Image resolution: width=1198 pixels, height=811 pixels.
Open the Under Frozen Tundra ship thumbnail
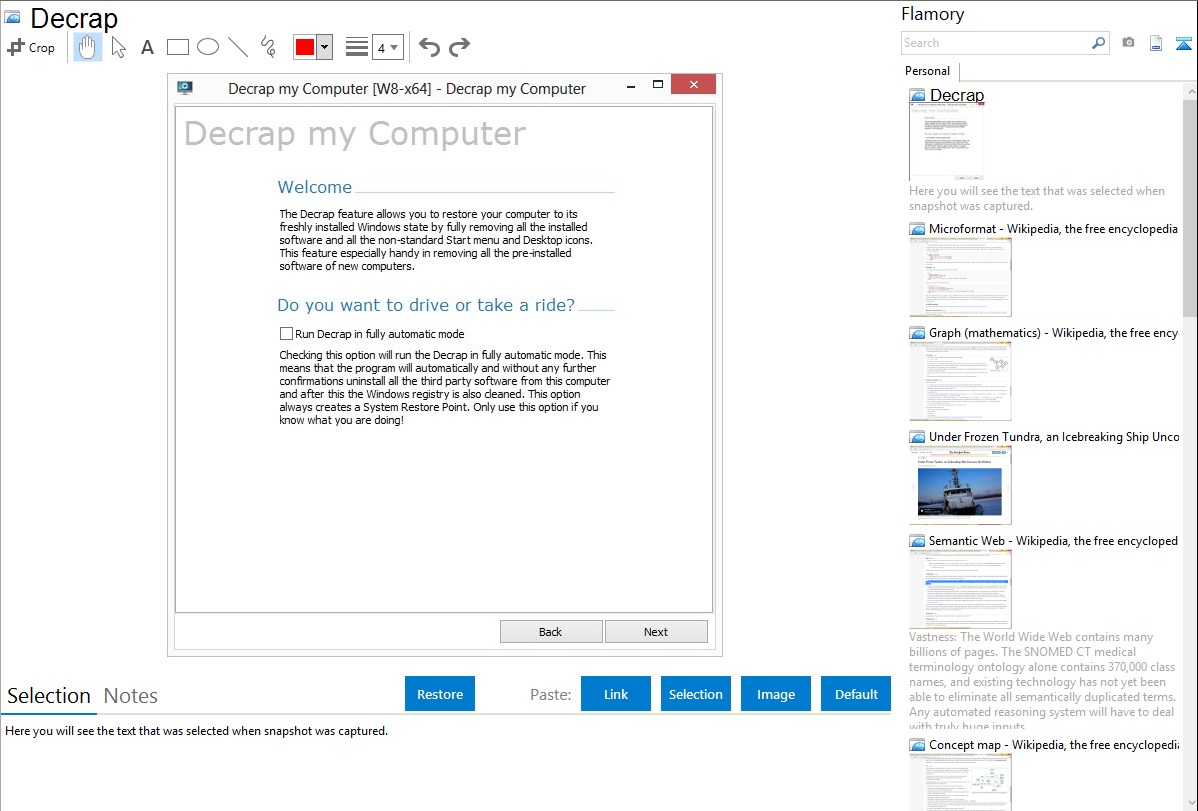point(960,485)
